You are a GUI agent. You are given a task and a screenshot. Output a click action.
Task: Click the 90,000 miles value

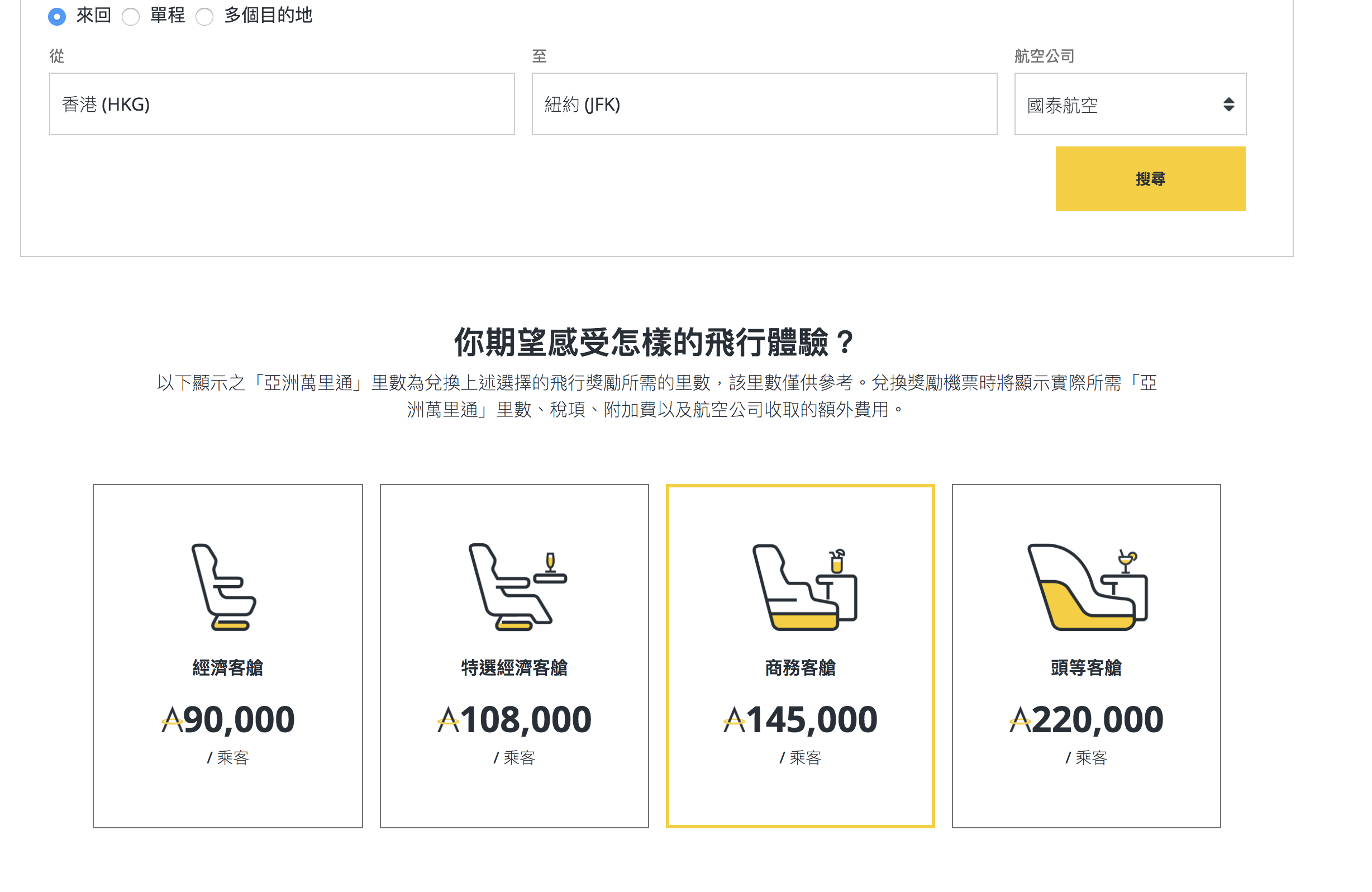pos(239,720)
